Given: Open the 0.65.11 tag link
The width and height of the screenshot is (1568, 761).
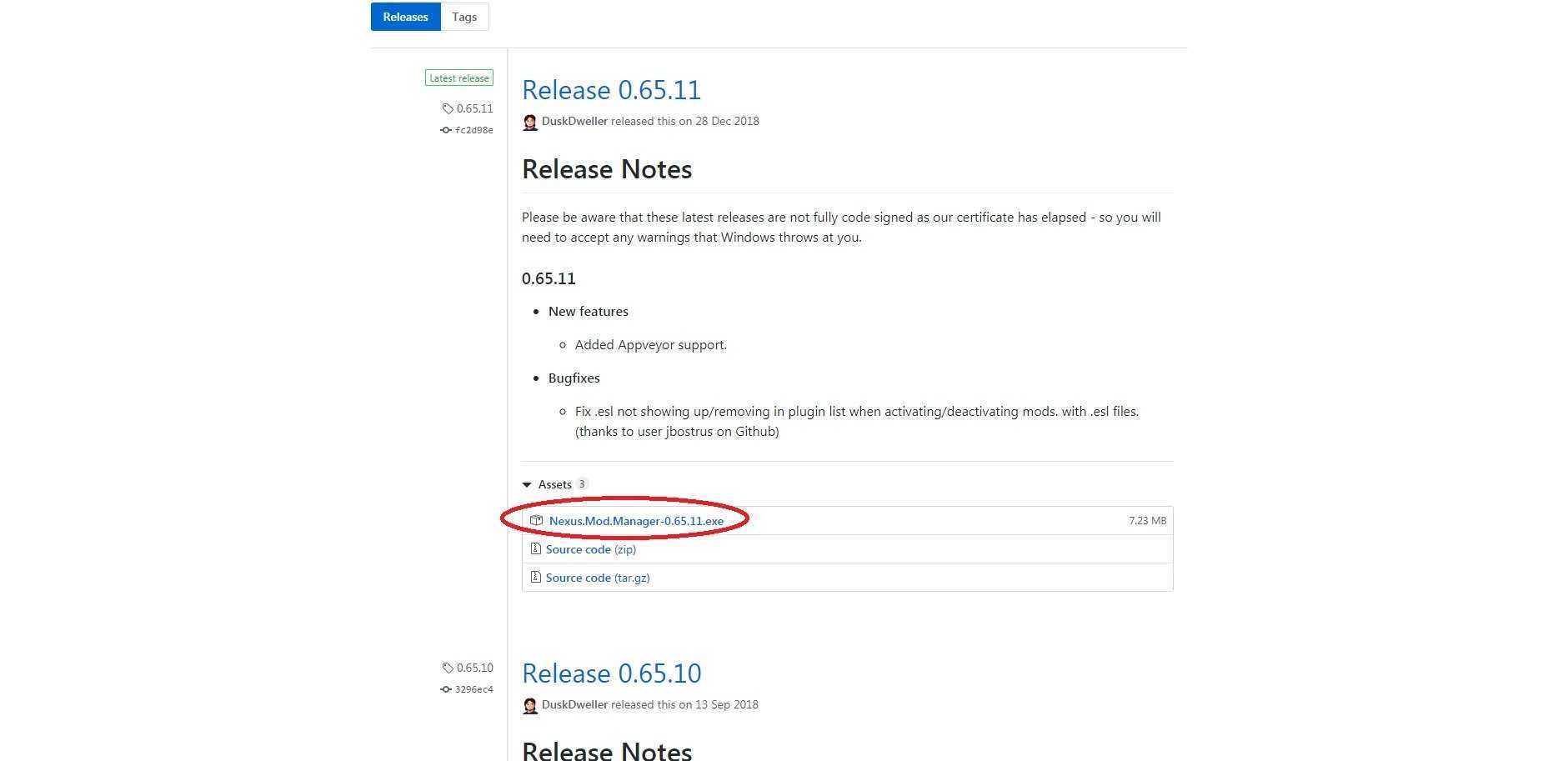Looking at the screenshot, I should click(x=474, y=108).
